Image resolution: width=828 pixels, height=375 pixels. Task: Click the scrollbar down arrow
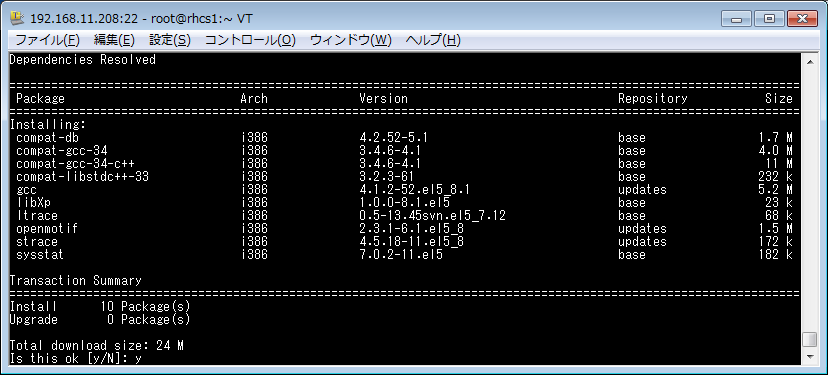810,357
